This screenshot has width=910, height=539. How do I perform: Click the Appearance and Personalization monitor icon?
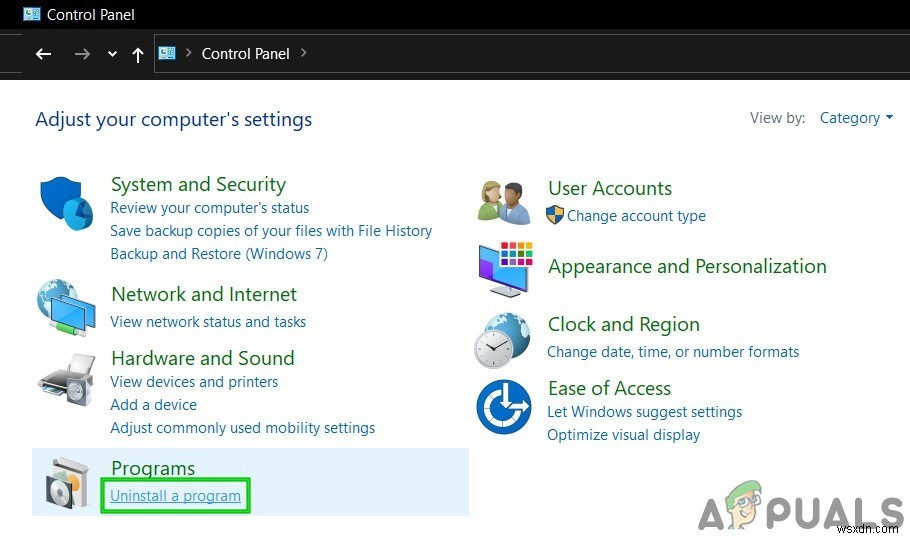[x=505, y=269]
